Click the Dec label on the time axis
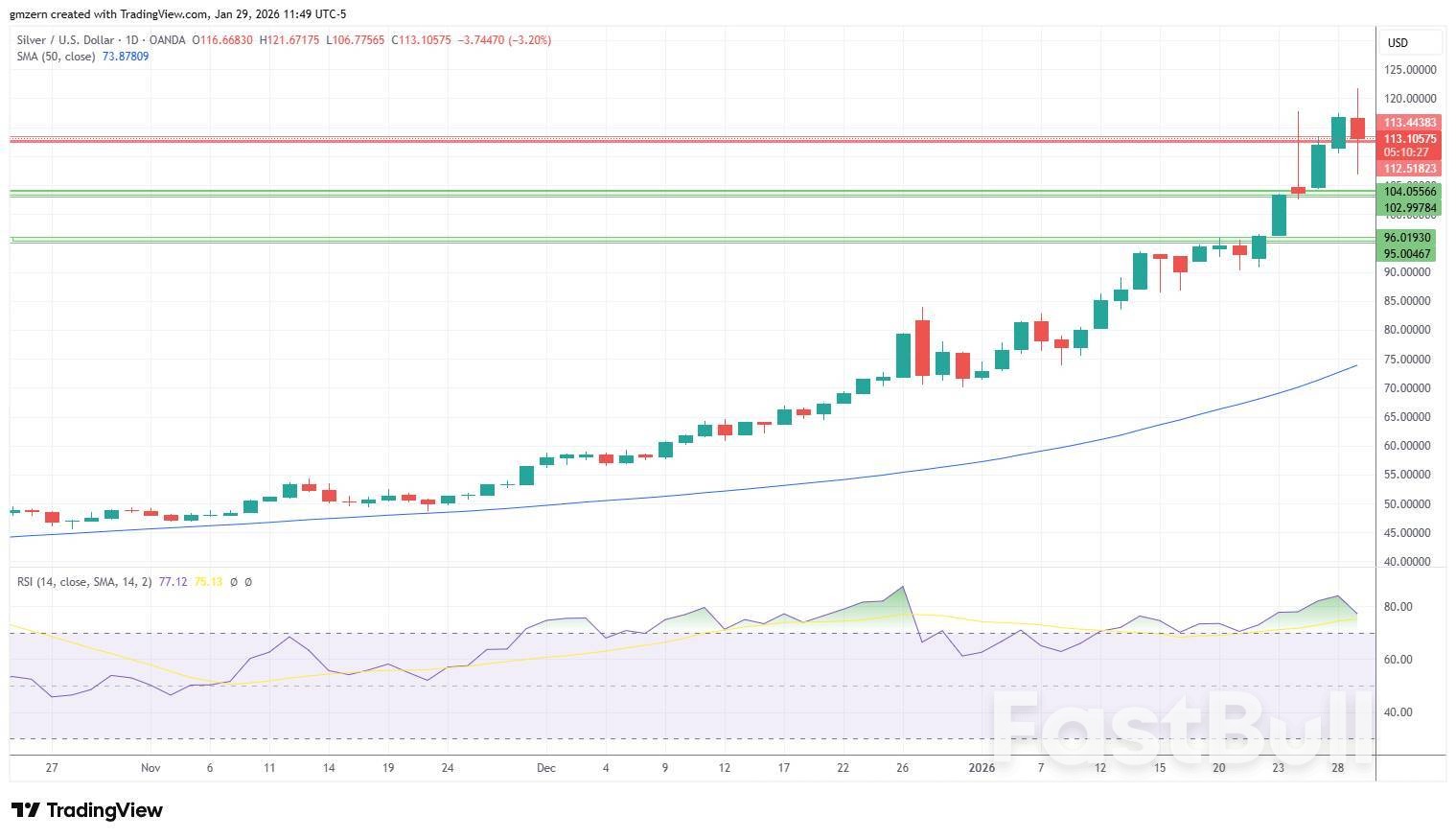1456x839 pixels. pyautogui.click(x=545, y=768)
